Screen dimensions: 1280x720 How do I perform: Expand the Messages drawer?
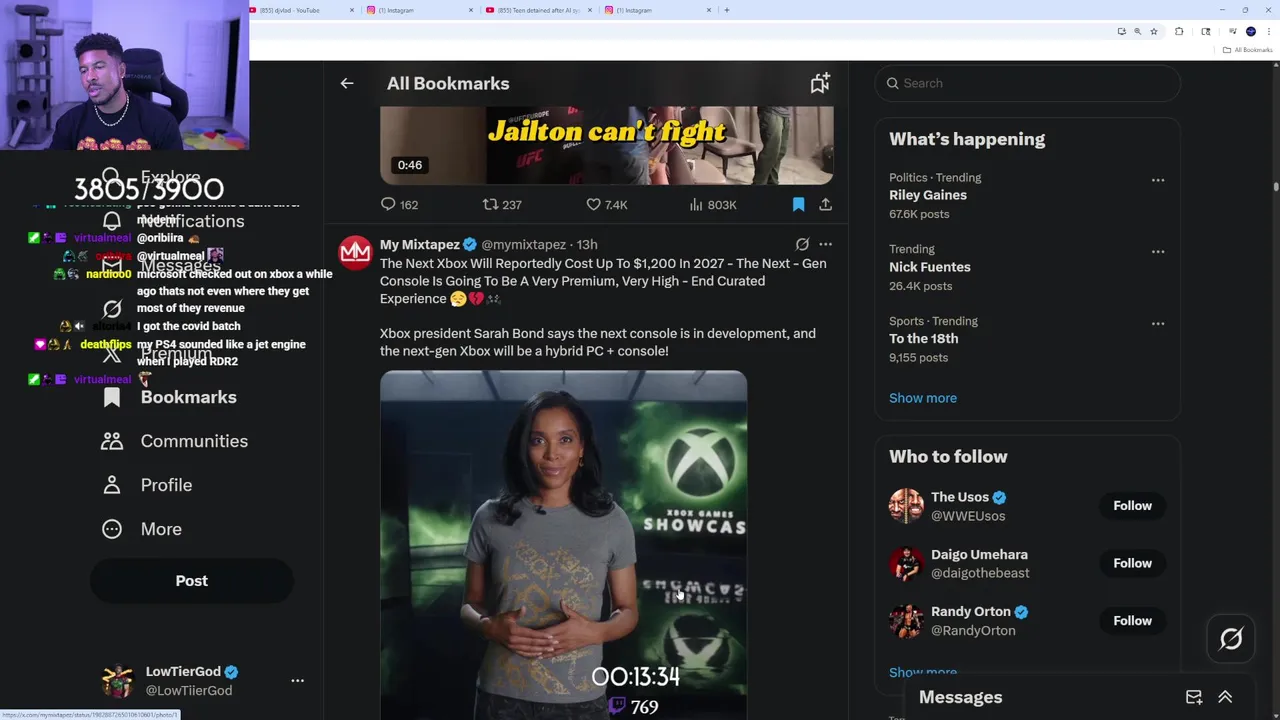(x=1225, y=697)
